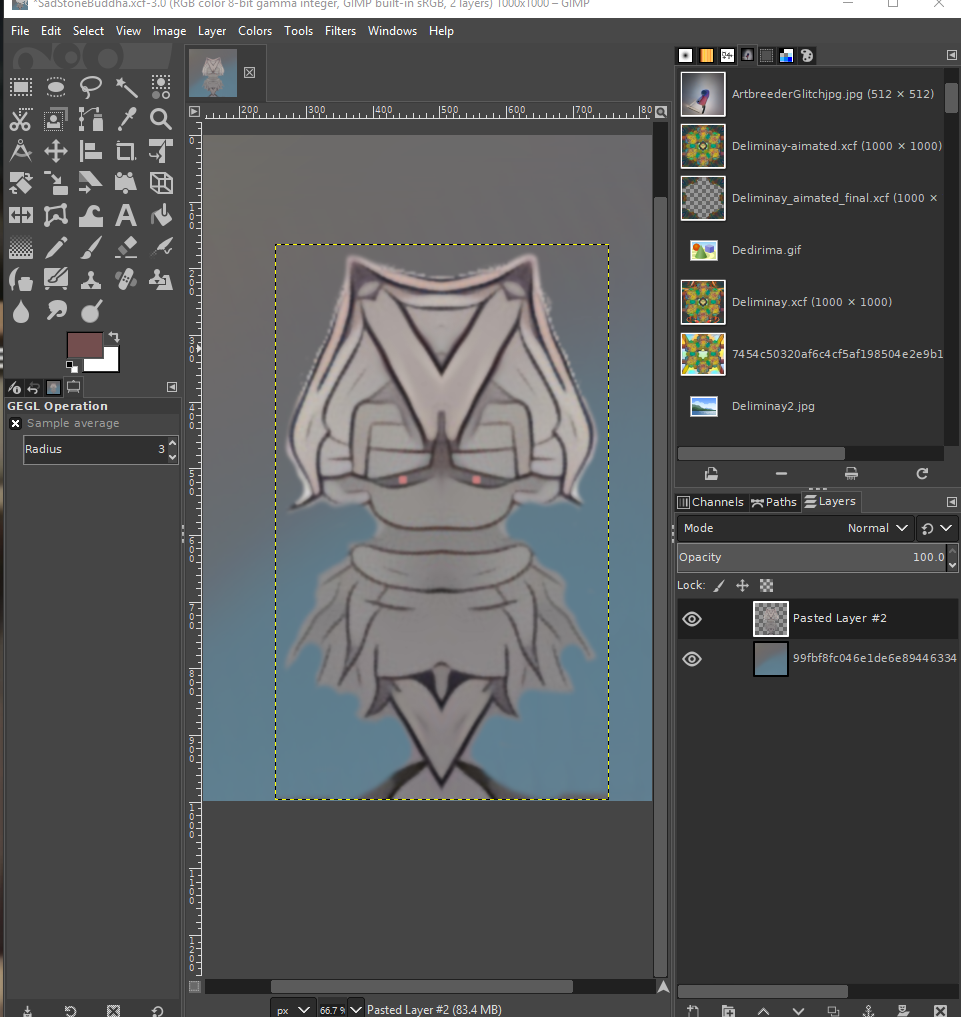This screenshot has height=1017, width=961.
Task: Pick the Heal bandage tool
Action: pos(126,280)
